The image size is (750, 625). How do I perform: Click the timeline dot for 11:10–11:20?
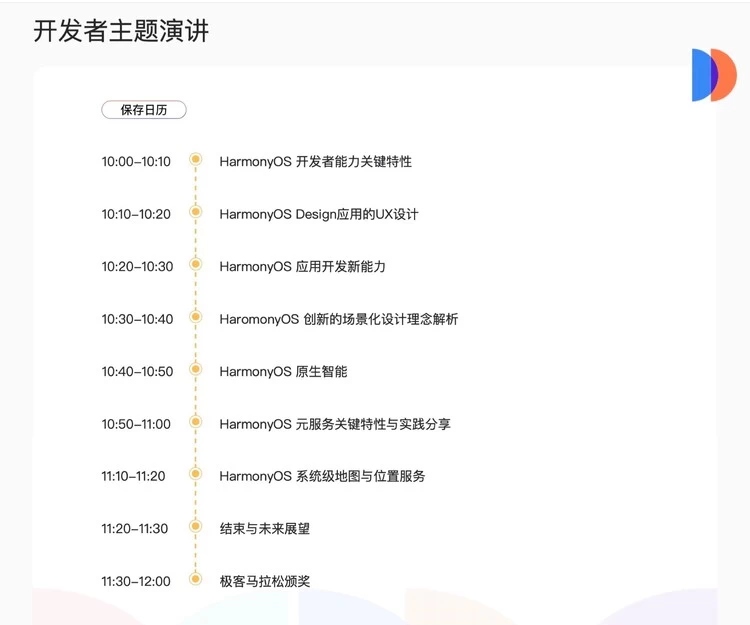coord(196,474)
